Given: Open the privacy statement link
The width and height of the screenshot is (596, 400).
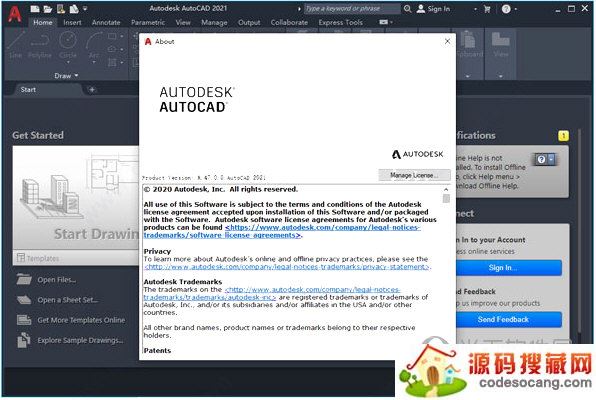Looking at the screenshot, I should tap(287, 267).
